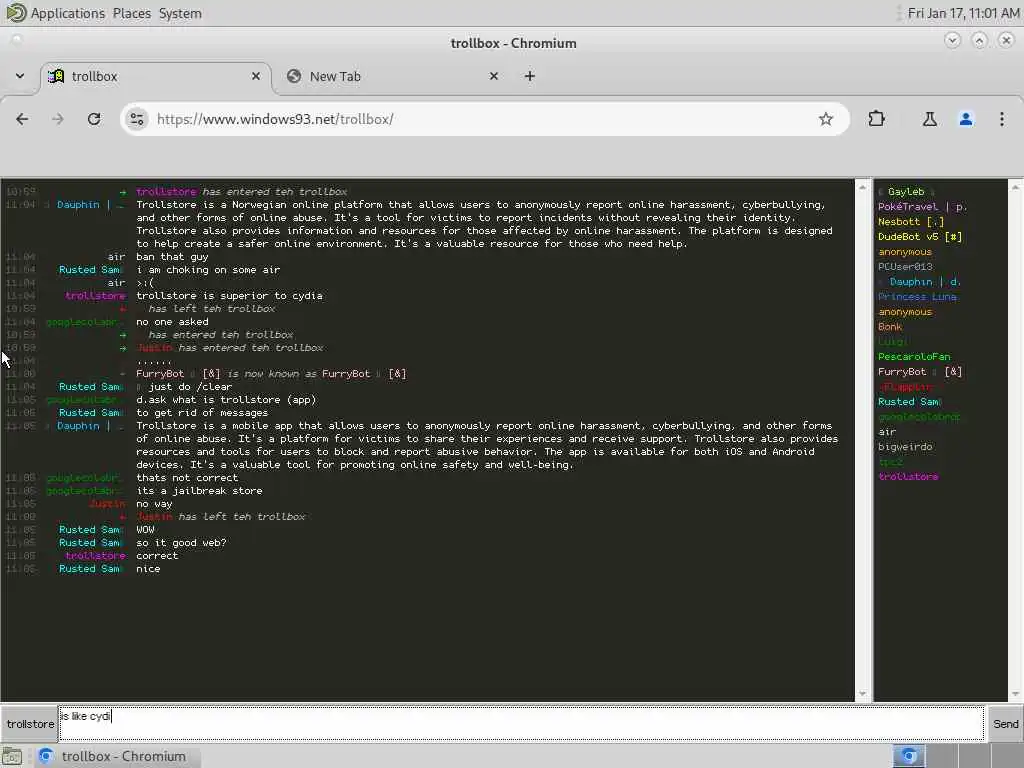This screenshot has width=1024, height=768.
Task: Select trollstore in the user list
Action: [908, 477]
